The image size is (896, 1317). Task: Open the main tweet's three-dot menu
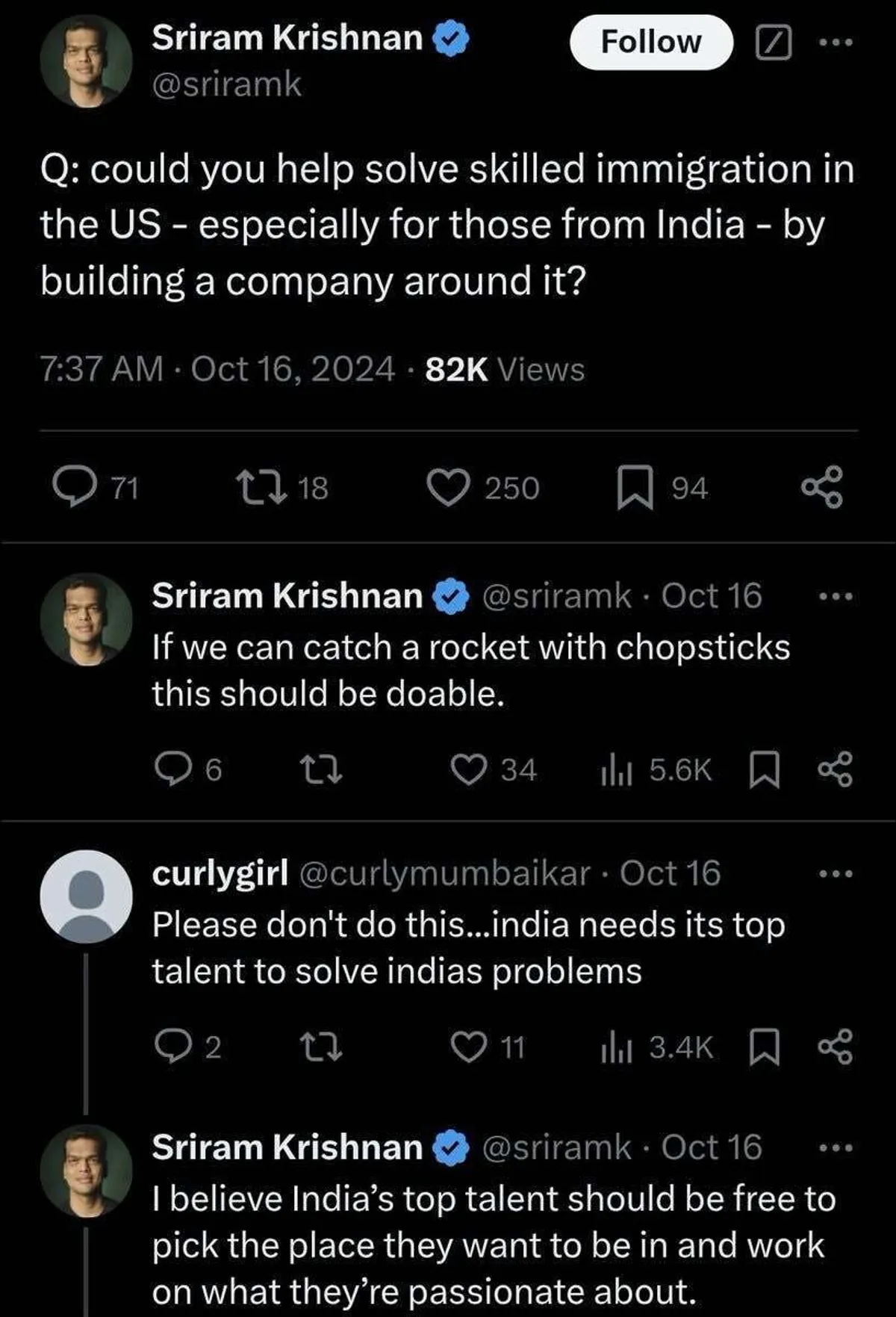[x=835, y=43]
